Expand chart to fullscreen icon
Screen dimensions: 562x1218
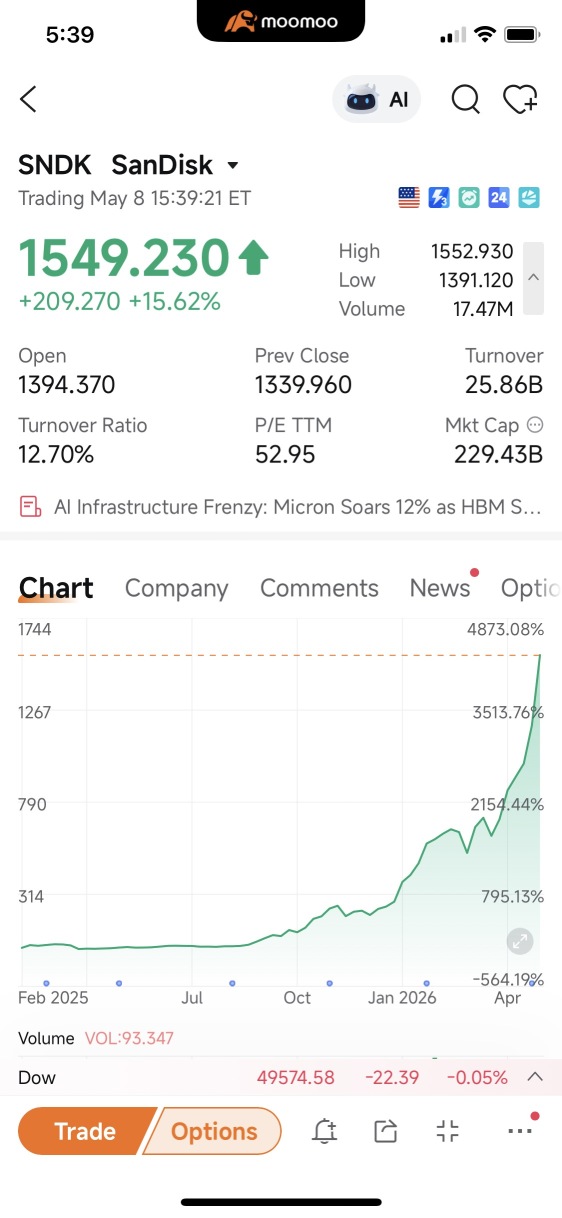click(520, 941)
